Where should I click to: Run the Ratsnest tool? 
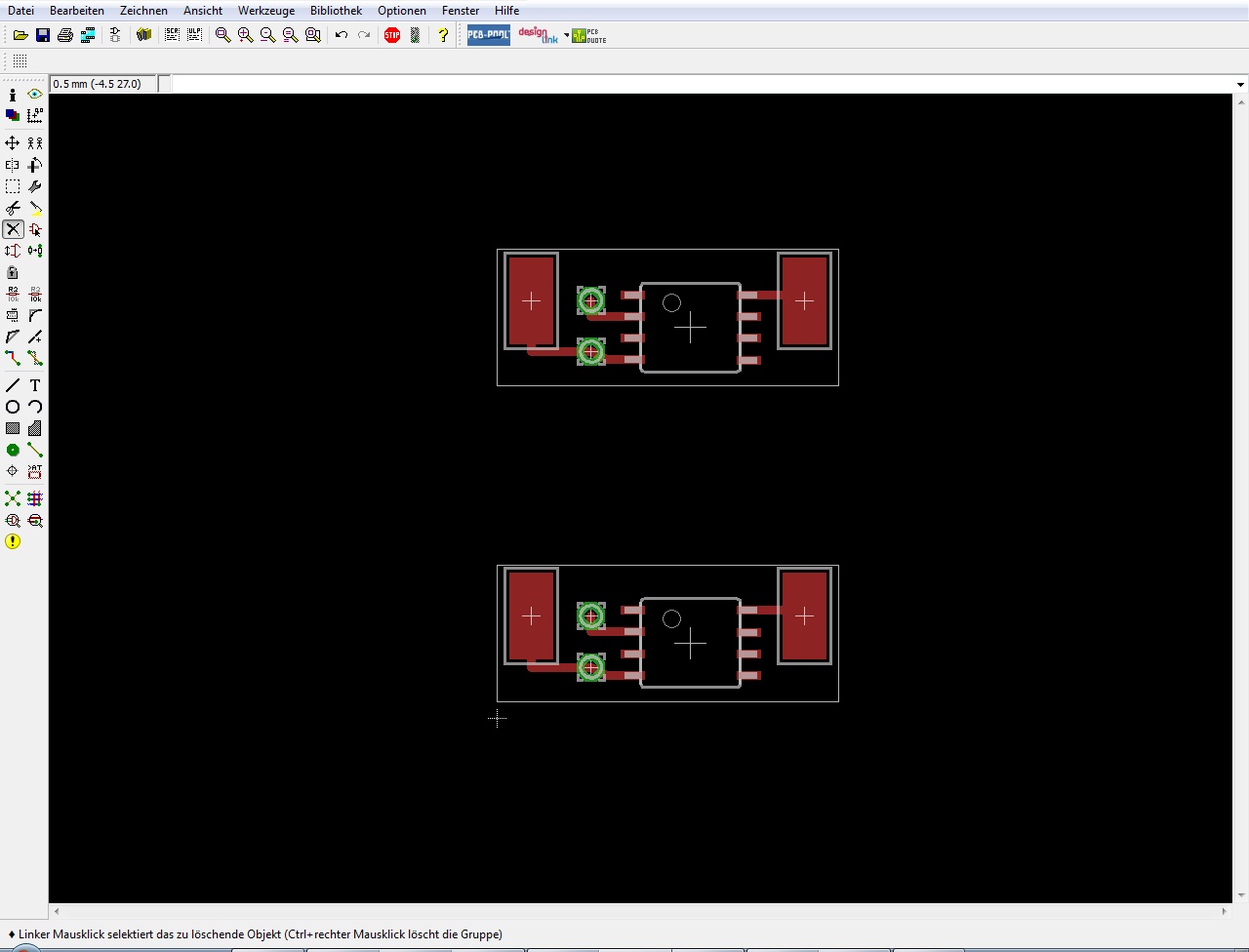(13, 498)
